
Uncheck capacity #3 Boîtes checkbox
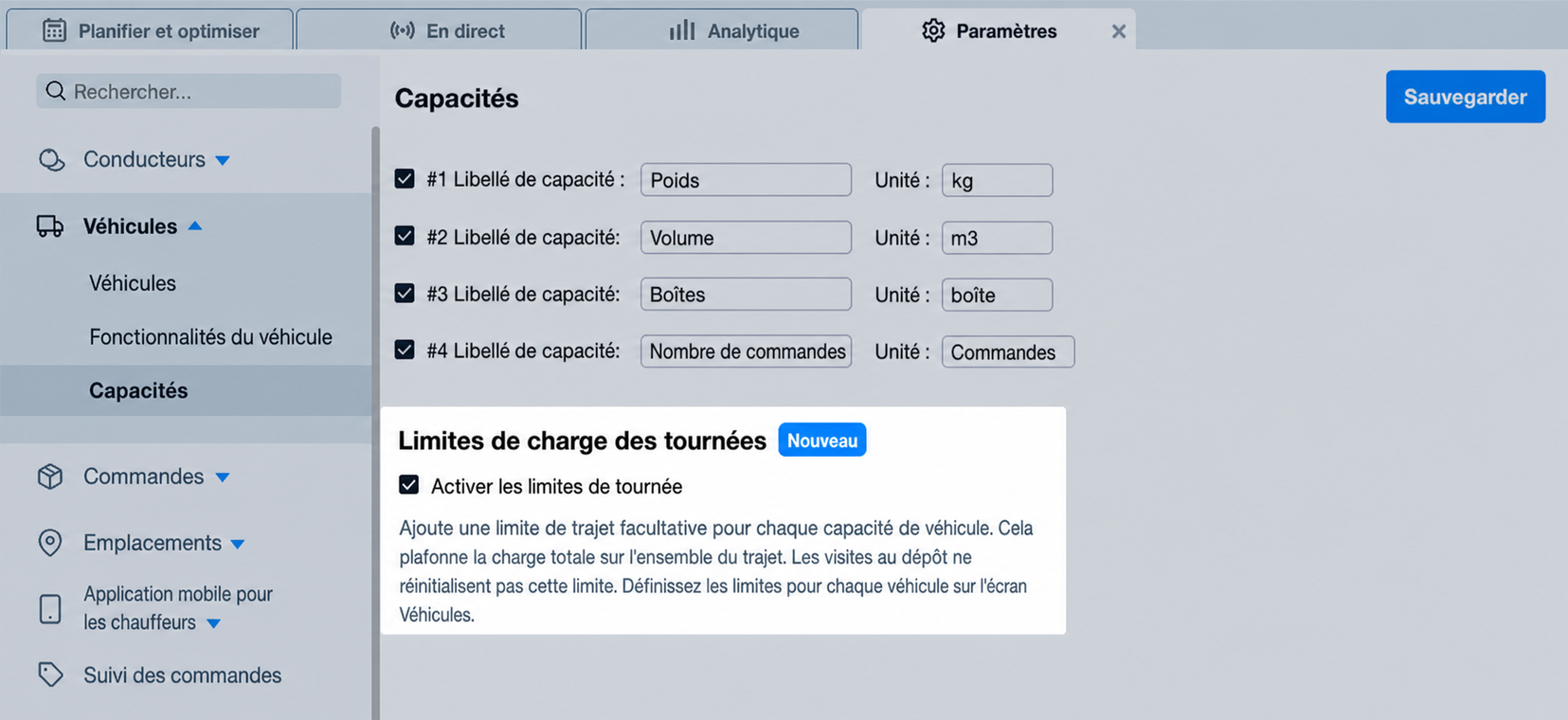[405, 294]
